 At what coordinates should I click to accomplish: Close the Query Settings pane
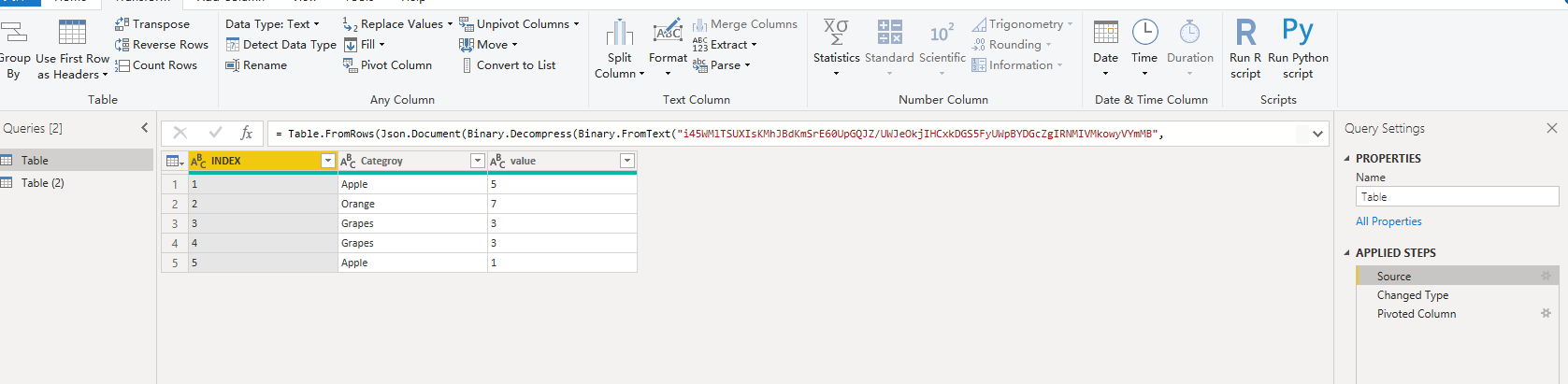coord(1552,128)
